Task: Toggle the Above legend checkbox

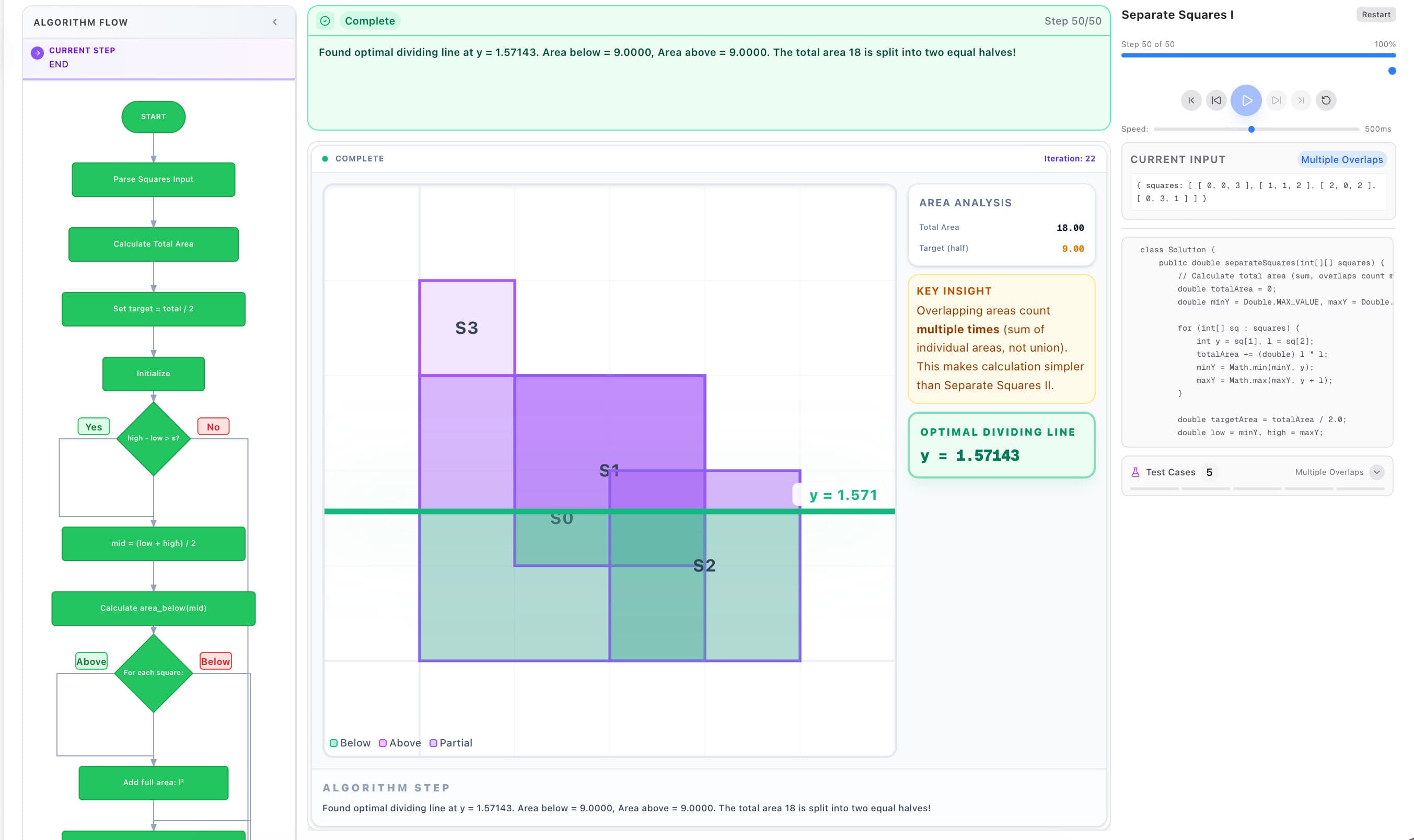Action: 383,743
